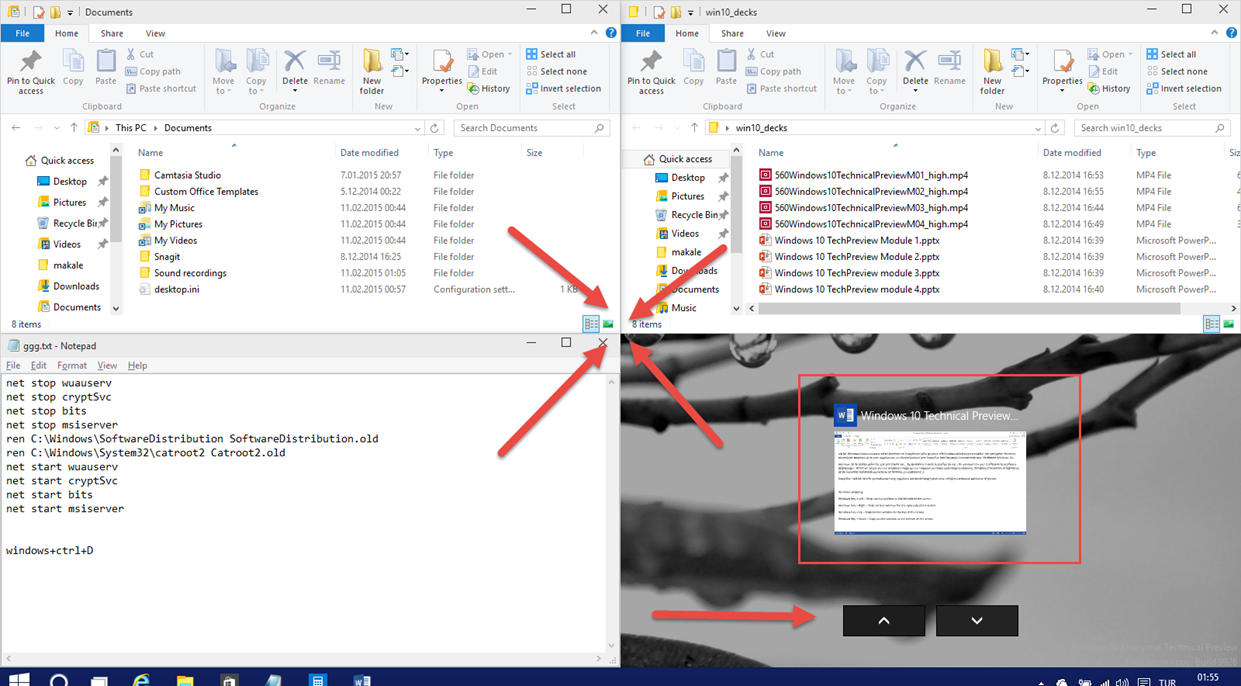The width and height of the screenshot is (1241, 686).
Task: Refresh the win10_decks address bar location
Action: pos(1055,128)
